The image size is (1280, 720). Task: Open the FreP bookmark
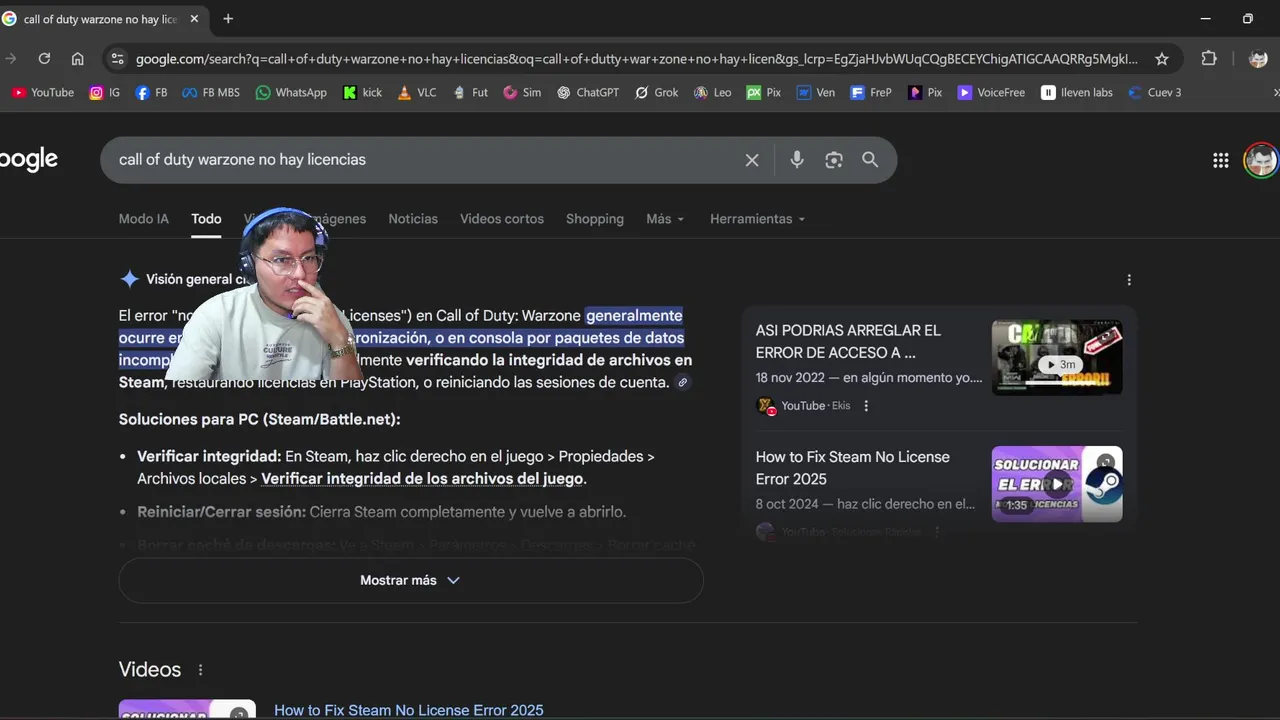coord(871,92)
